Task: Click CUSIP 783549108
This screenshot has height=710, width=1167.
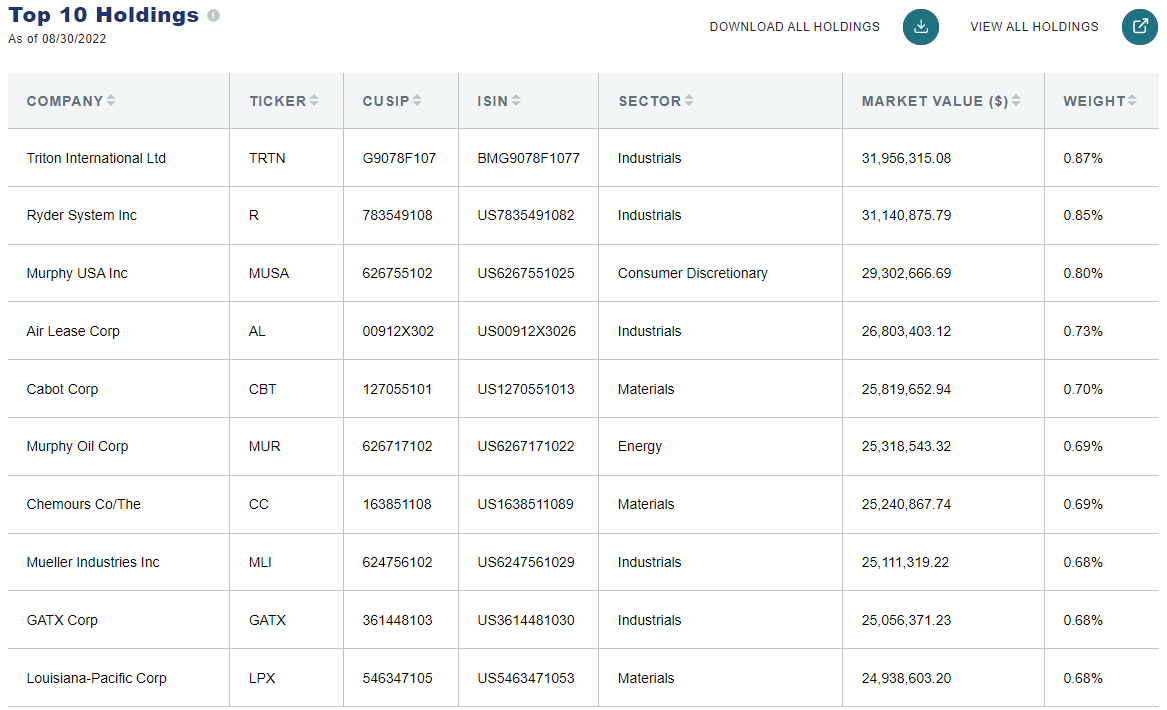Action: click(x=397, y=216)
